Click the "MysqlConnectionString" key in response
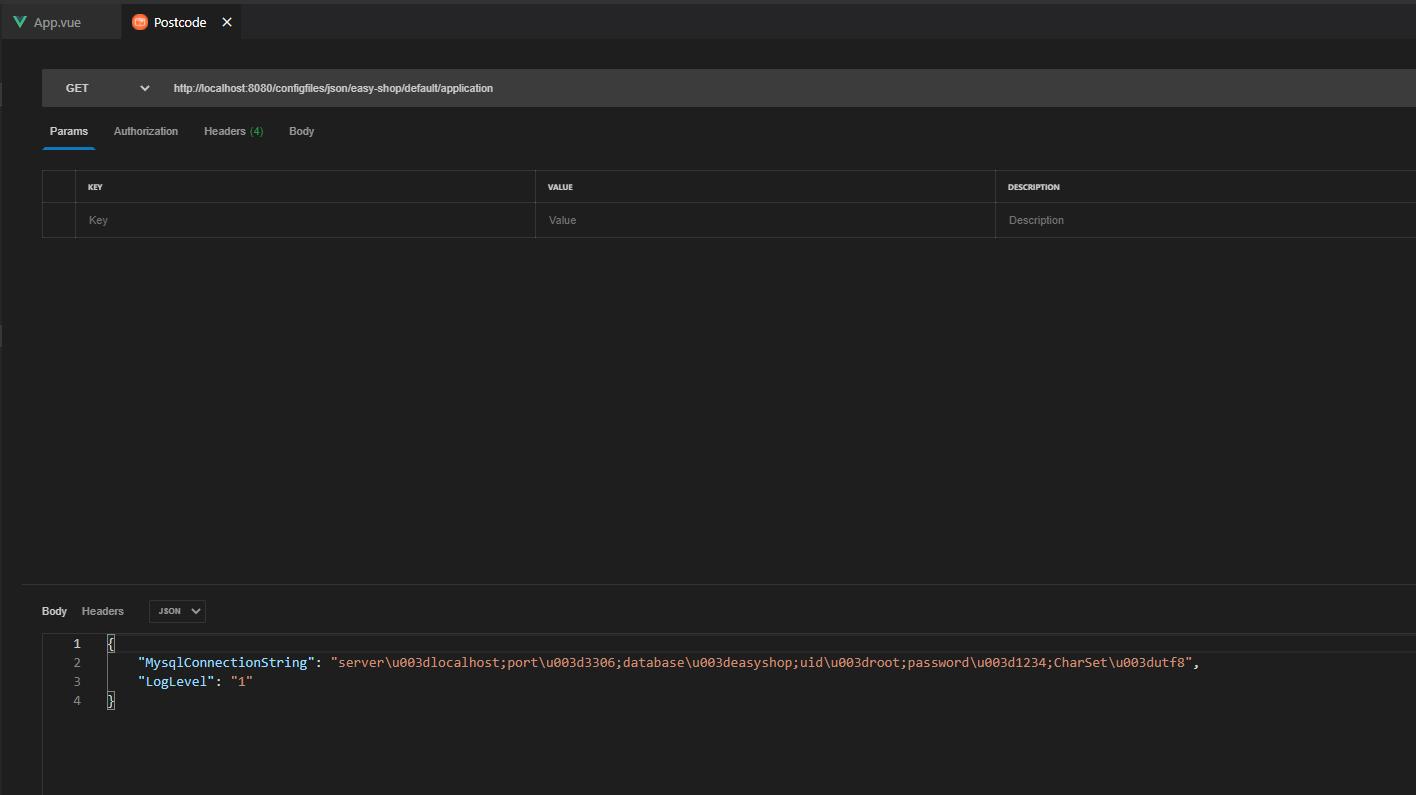This screenshot has width=1416, height=795. 227,662
